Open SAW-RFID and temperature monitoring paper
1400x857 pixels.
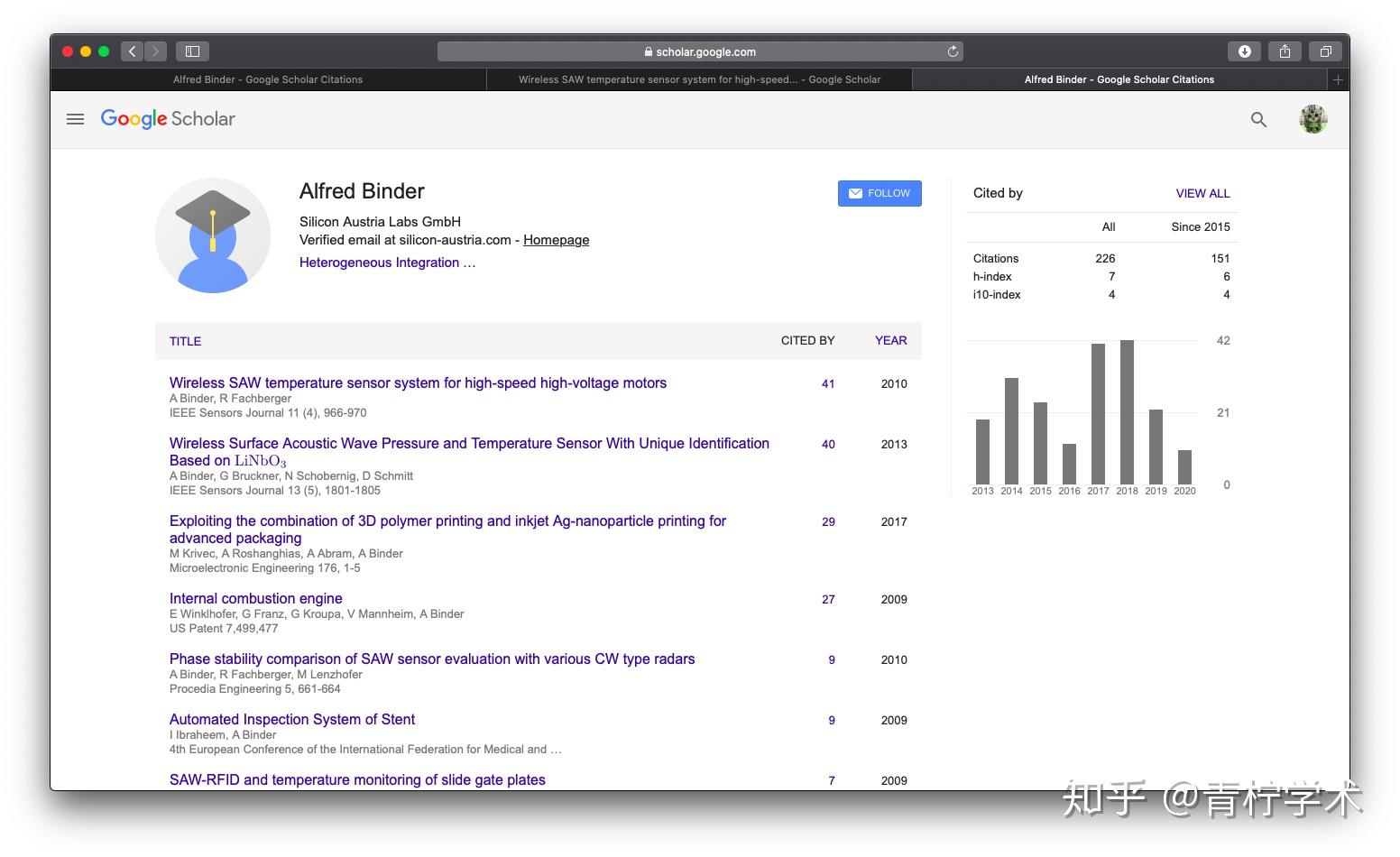tap(357, 780)
